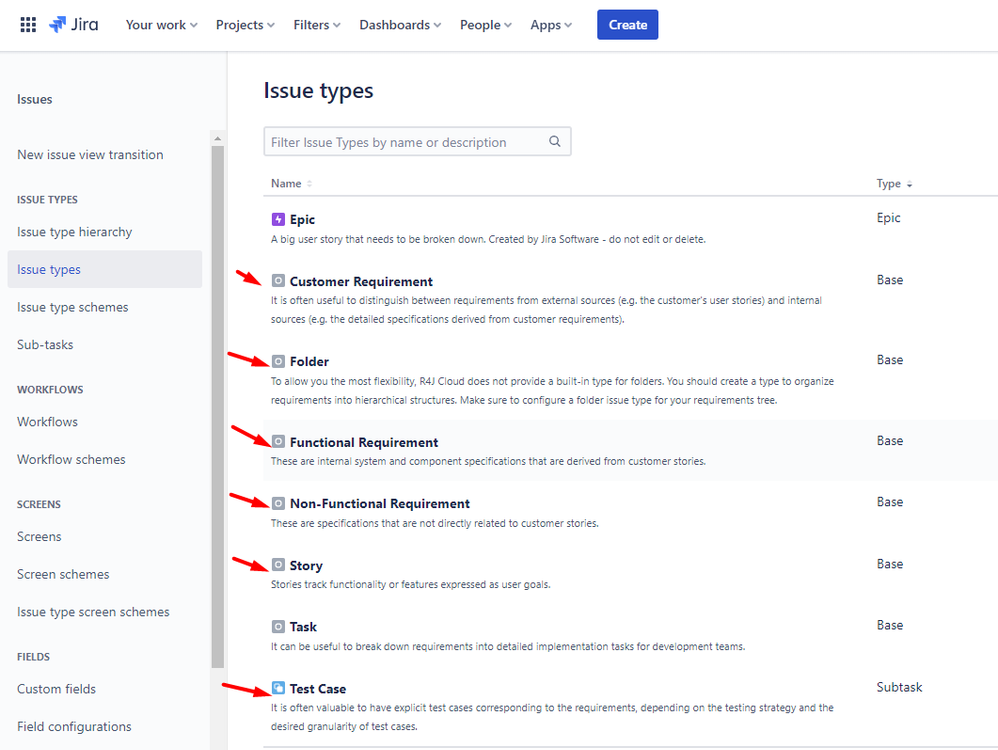998x750 pixels.
Task: Open the Dashboards dropdown
Action: (400, 25)
